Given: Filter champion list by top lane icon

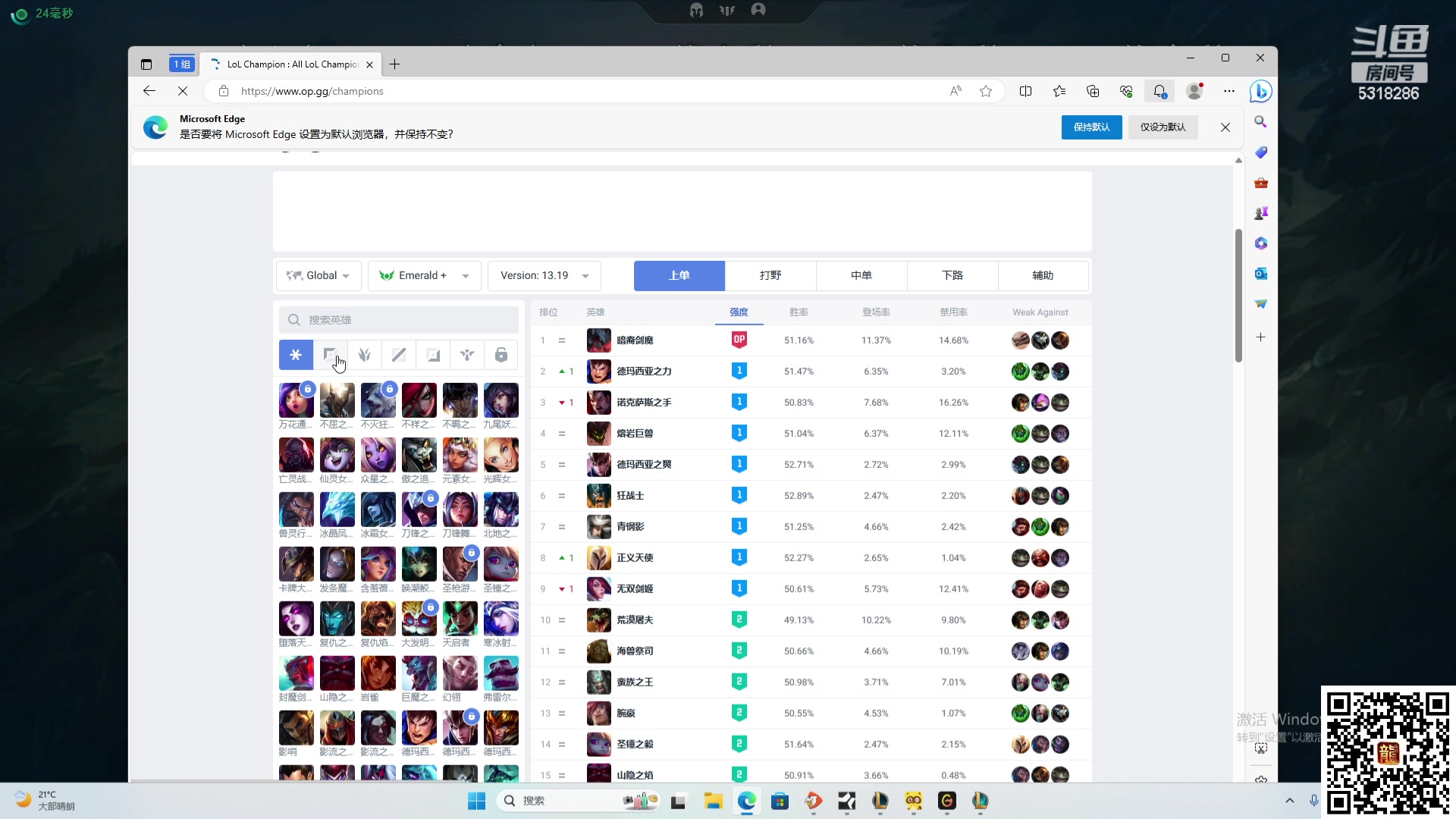Looking at the screenshot, I should click(330, 354).
